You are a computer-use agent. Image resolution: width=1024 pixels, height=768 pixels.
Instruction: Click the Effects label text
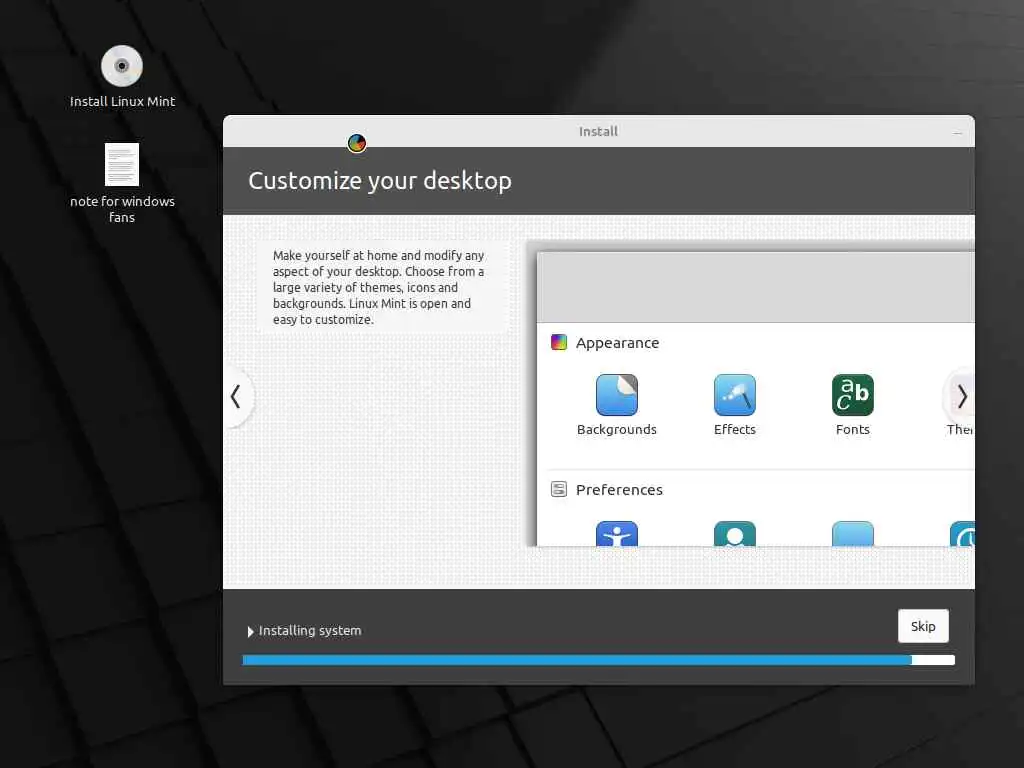(x=735, y=429)
